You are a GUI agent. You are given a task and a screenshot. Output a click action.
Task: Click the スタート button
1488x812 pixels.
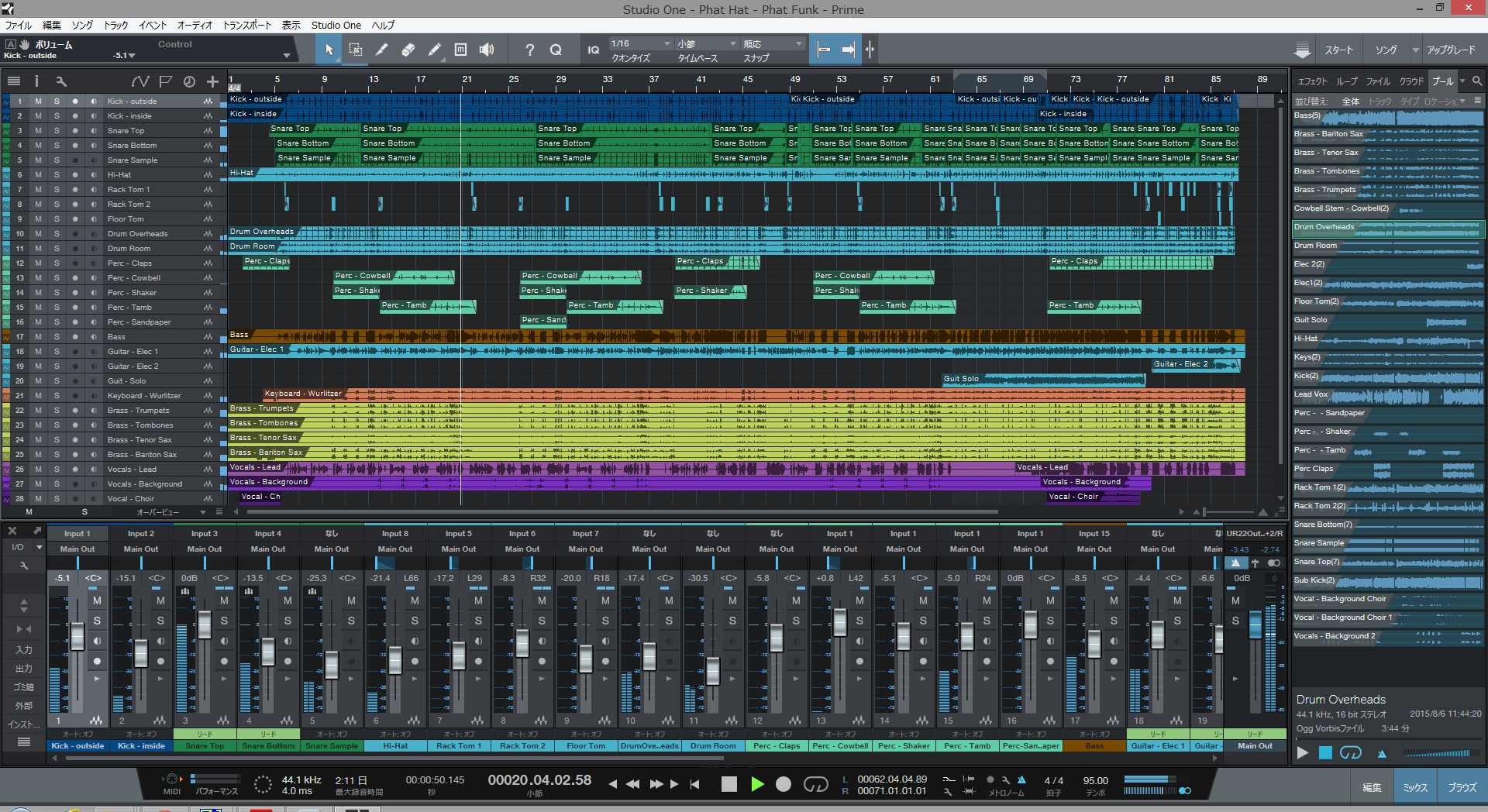[1338, 50]
